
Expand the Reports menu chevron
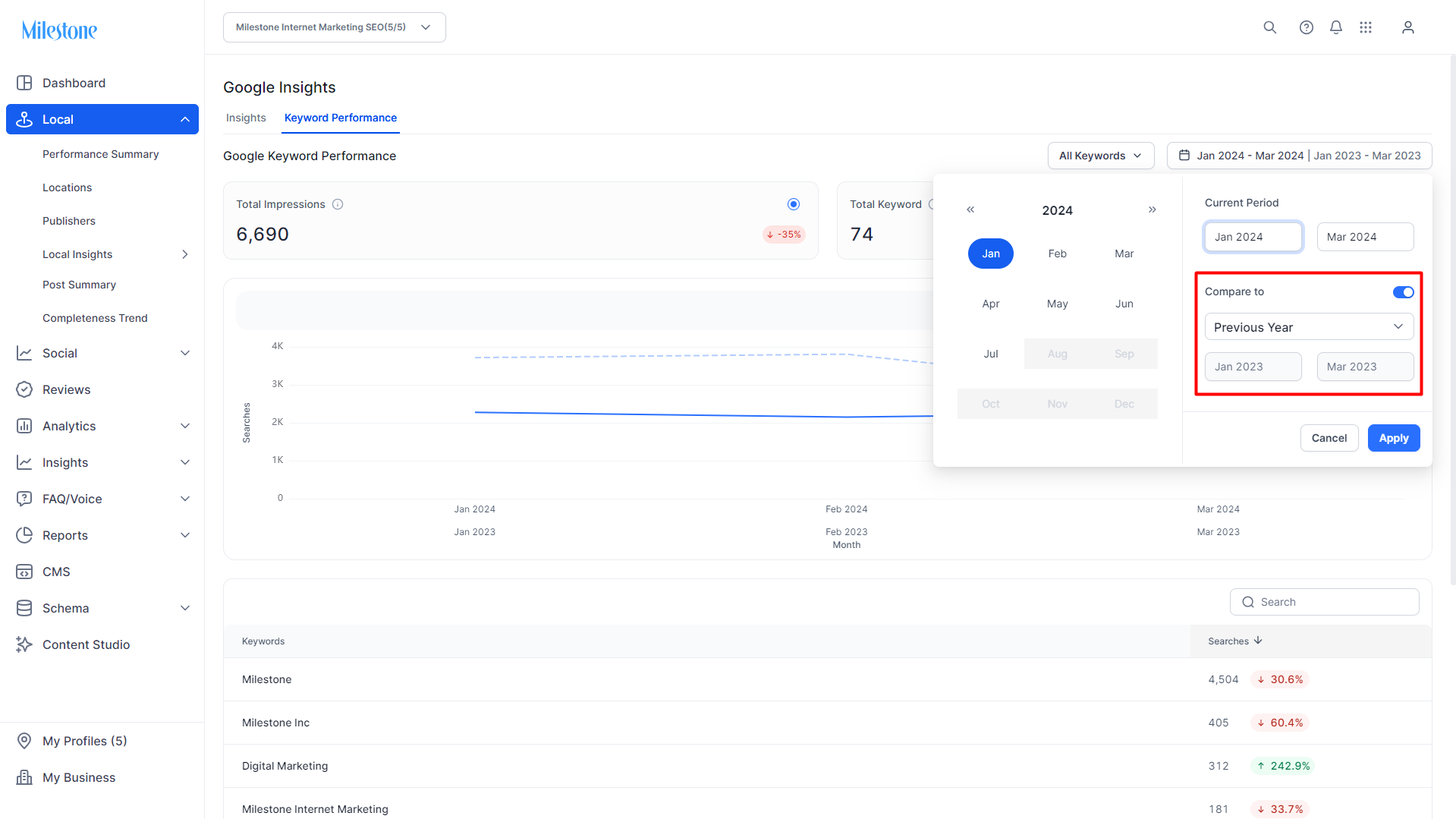pyautogui.click(x=185, y=535)
